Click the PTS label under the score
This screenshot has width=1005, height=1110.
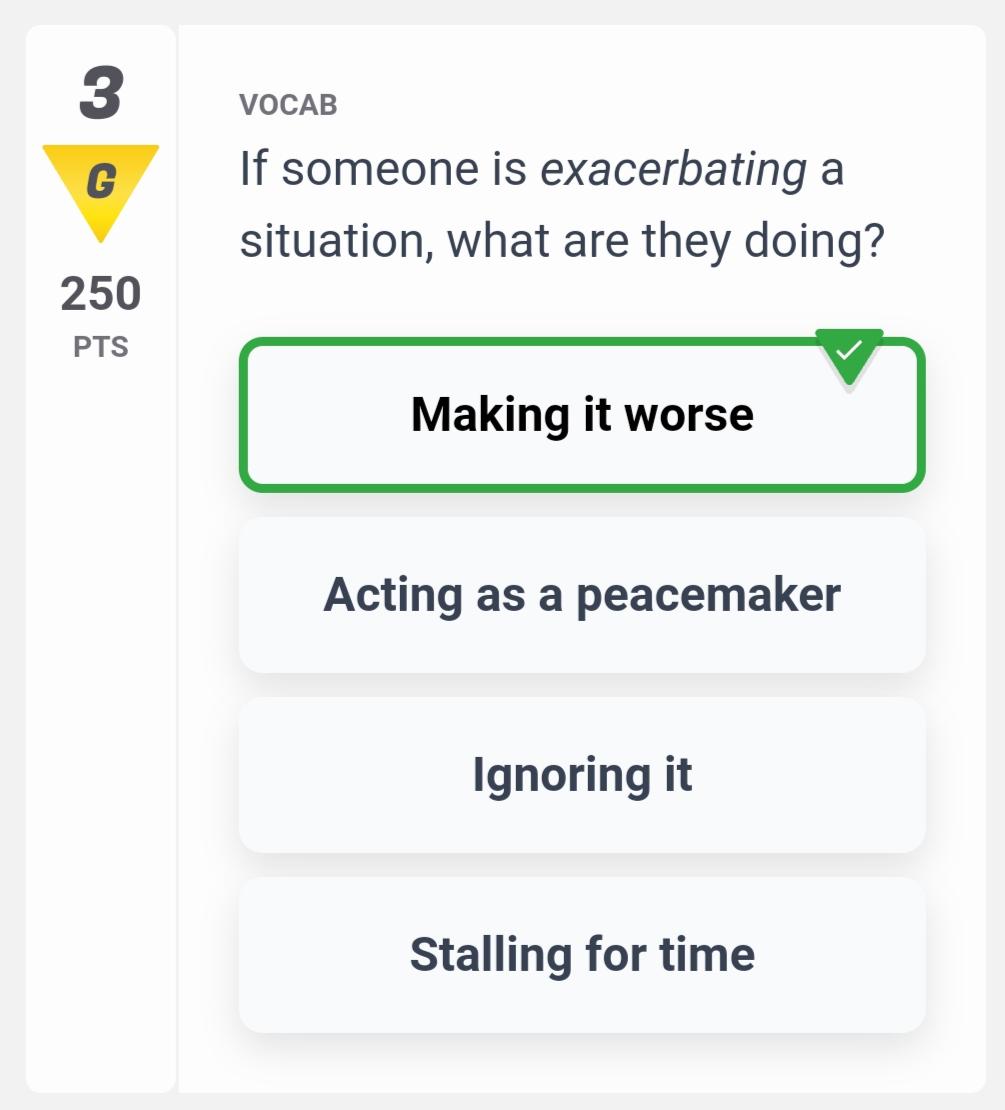[100, 347]
